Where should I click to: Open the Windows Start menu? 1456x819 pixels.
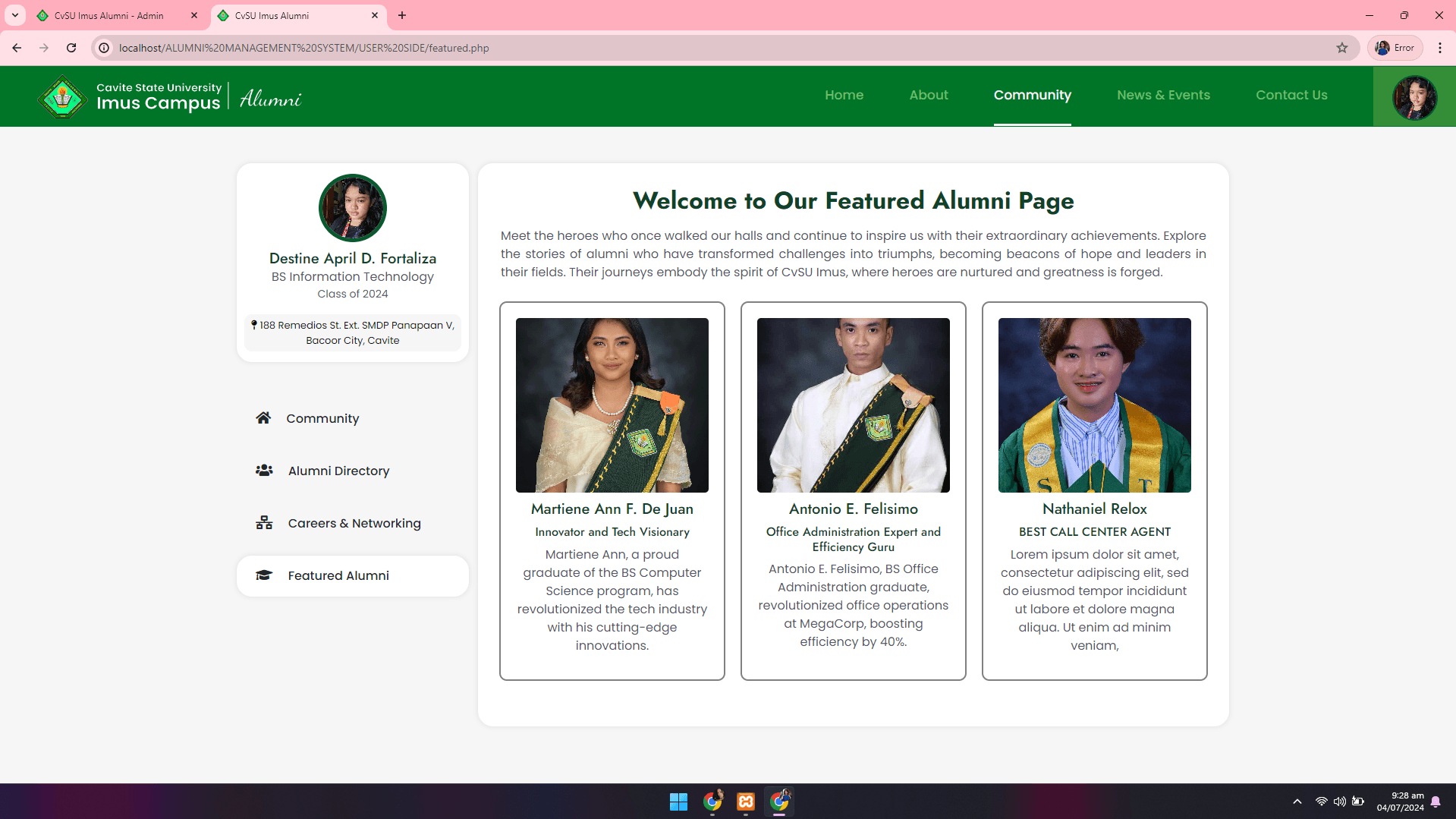coord(678,802)
